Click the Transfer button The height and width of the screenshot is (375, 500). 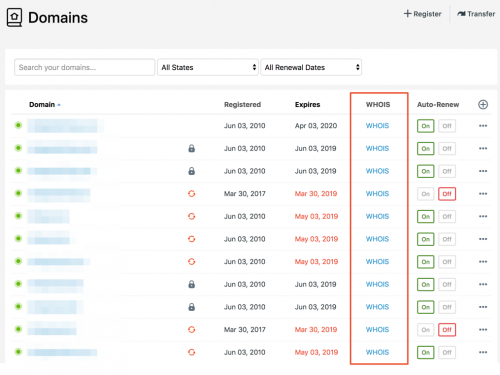[x=476, y=14]
